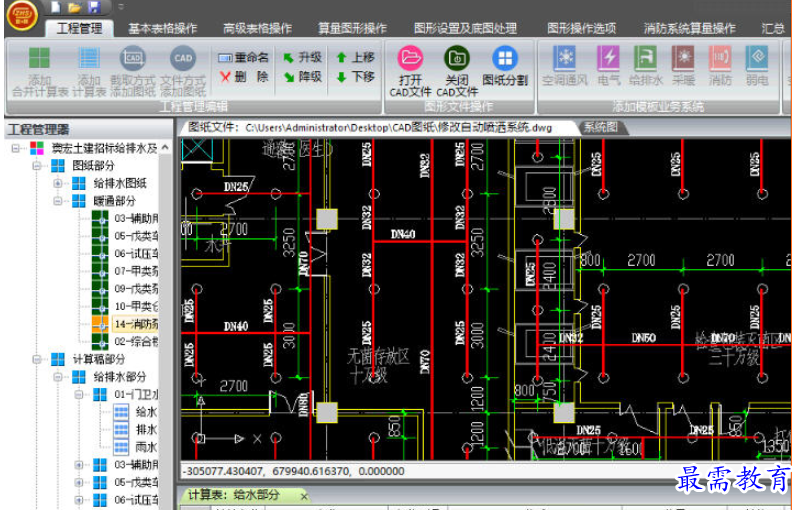Click the 图纸分割 drawing split icon

click(505, 58)
